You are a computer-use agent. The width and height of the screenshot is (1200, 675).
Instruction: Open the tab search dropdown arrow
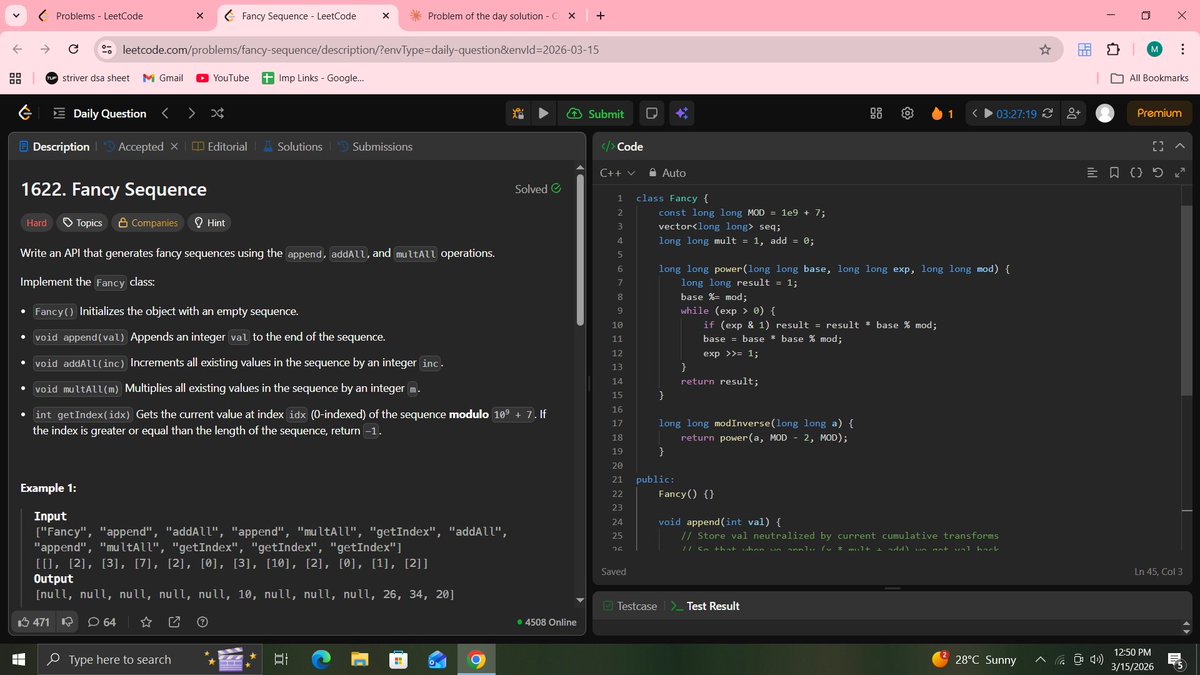(x=15, y=16)
